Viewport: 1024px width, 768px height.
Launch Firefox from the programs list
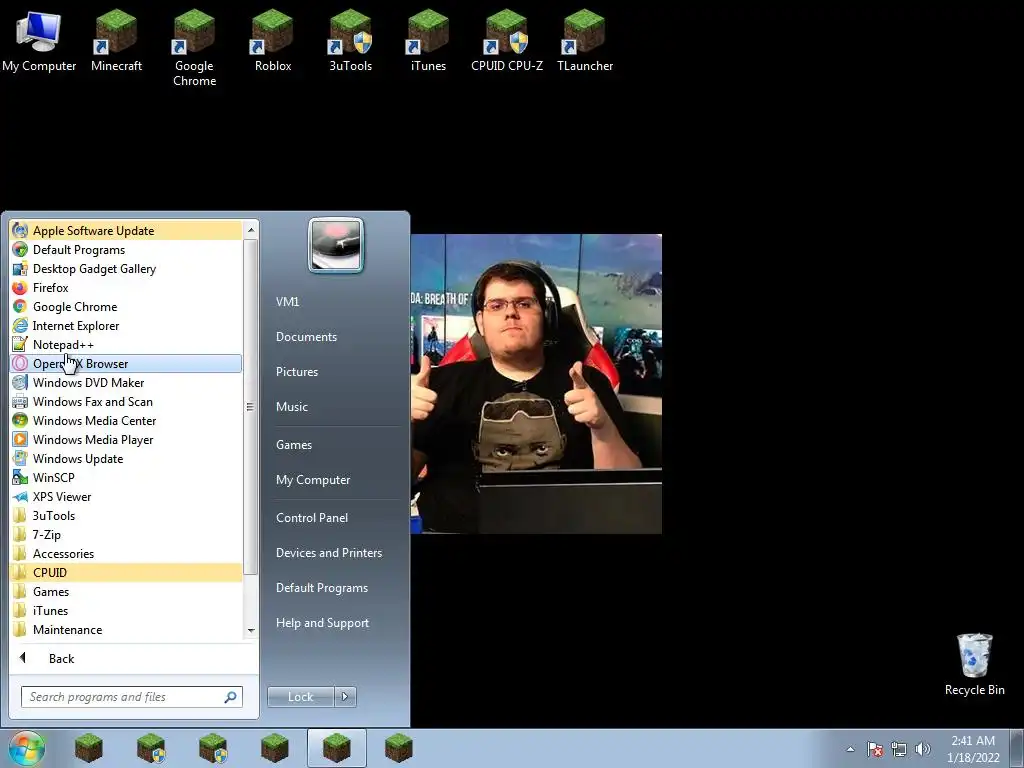pos(126,287)
